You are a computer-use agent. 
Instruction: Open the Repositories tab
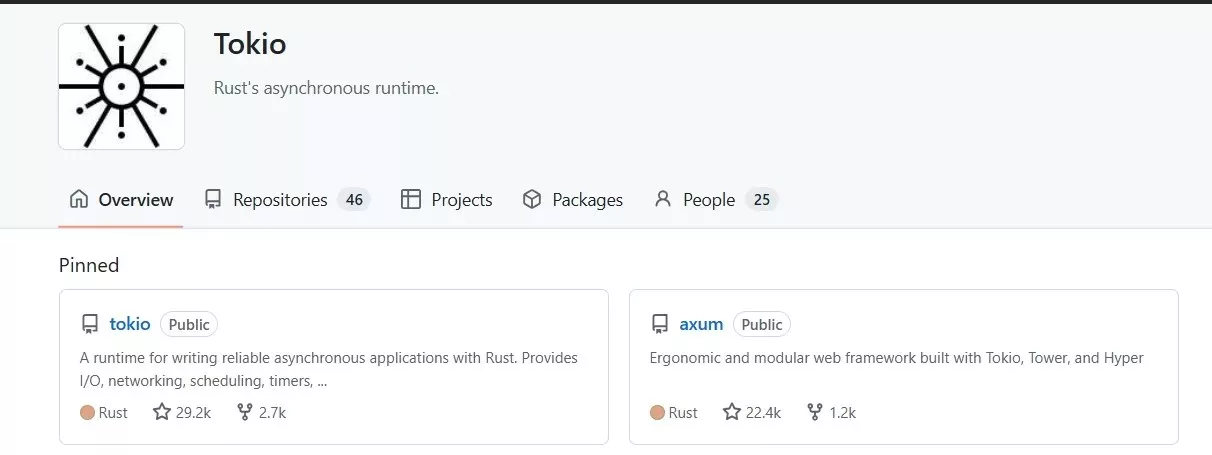279,200
